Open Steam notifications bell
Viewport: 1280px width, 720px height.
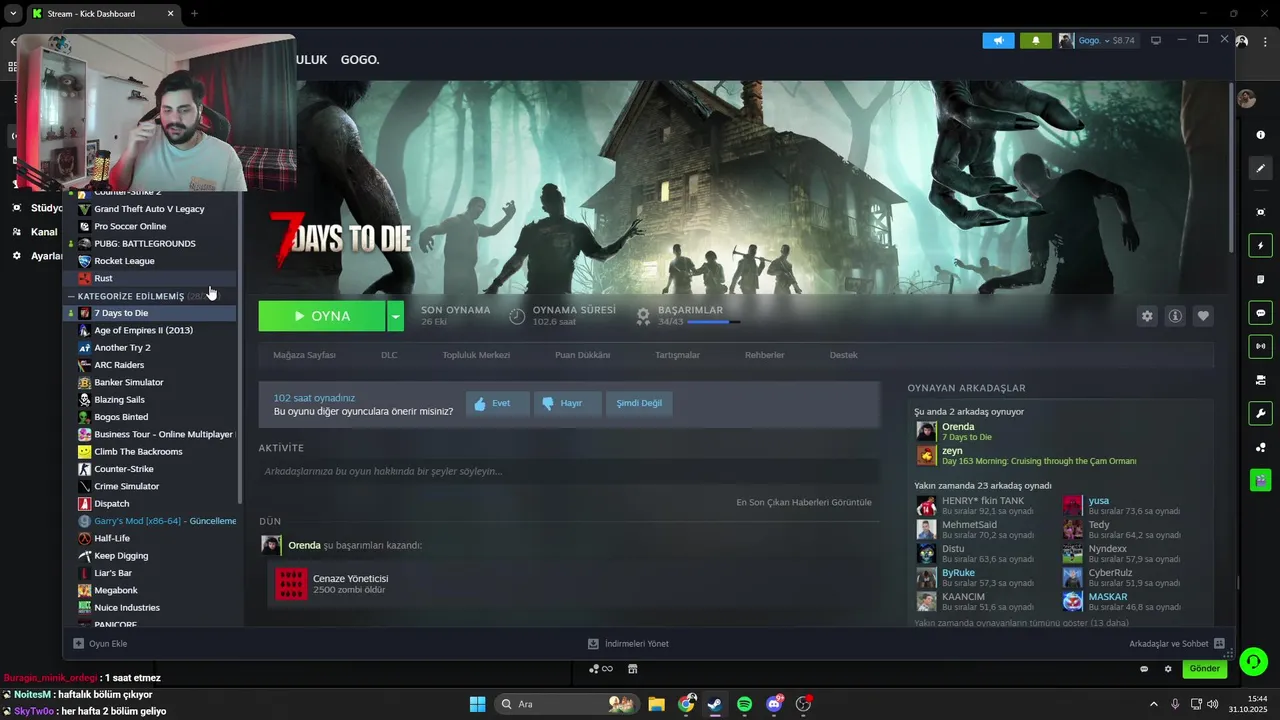tap(1035, 41)
